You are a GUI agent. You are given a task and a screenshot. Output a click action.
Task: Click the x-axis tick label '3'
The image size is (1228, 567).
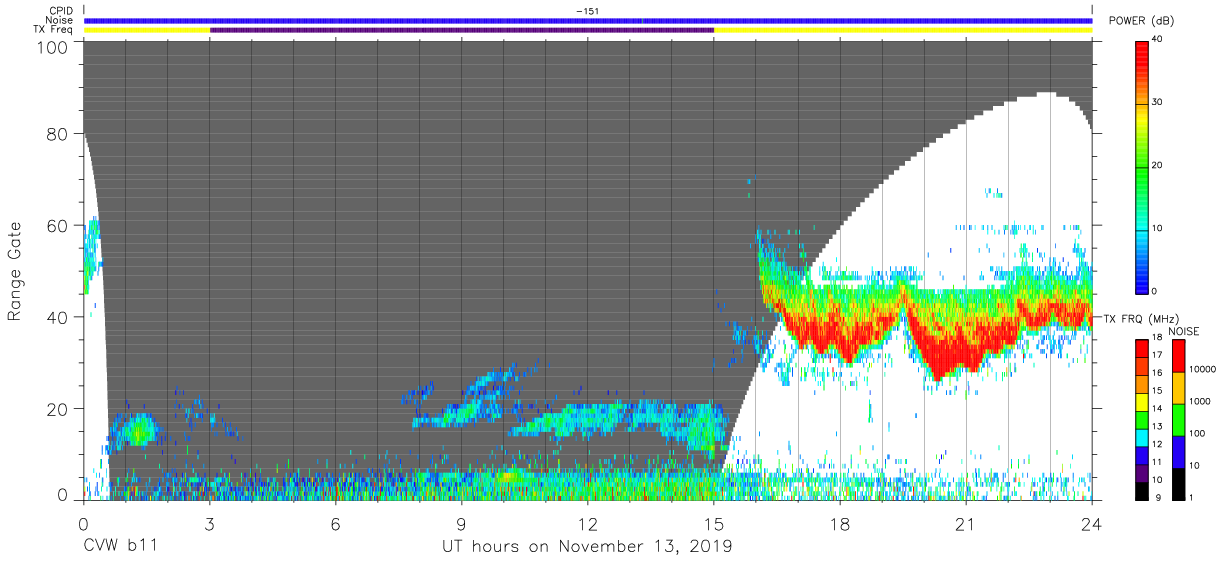tap(210, 523)
